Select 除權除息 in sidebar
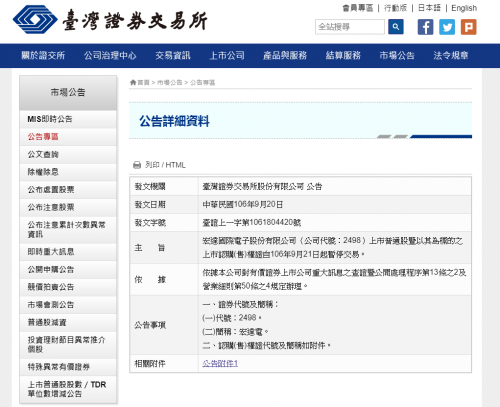Screen dimensions: 500x407 68,172
